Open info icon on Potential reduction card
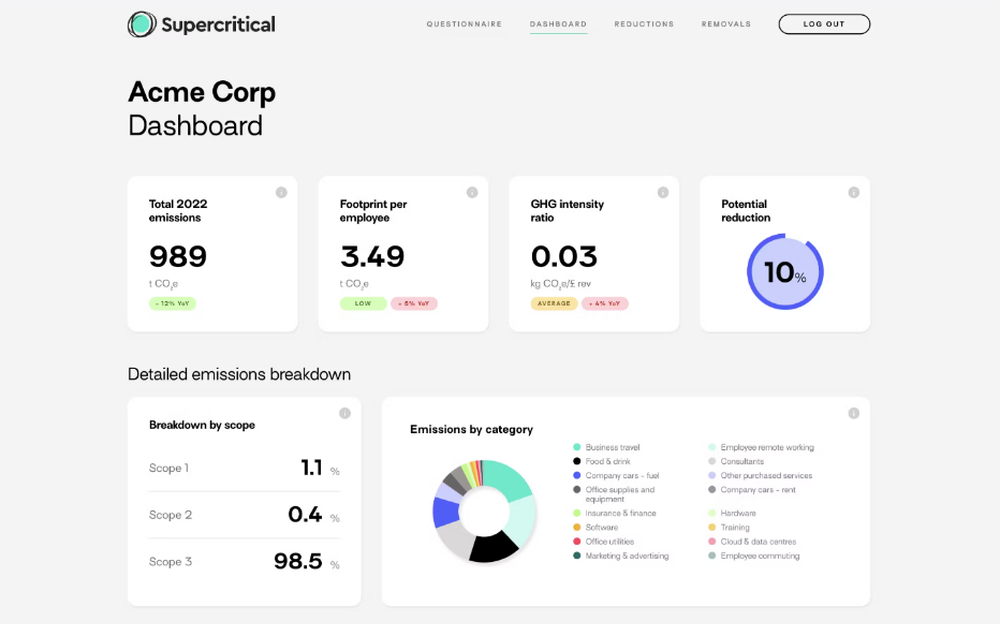 [853, 192]
